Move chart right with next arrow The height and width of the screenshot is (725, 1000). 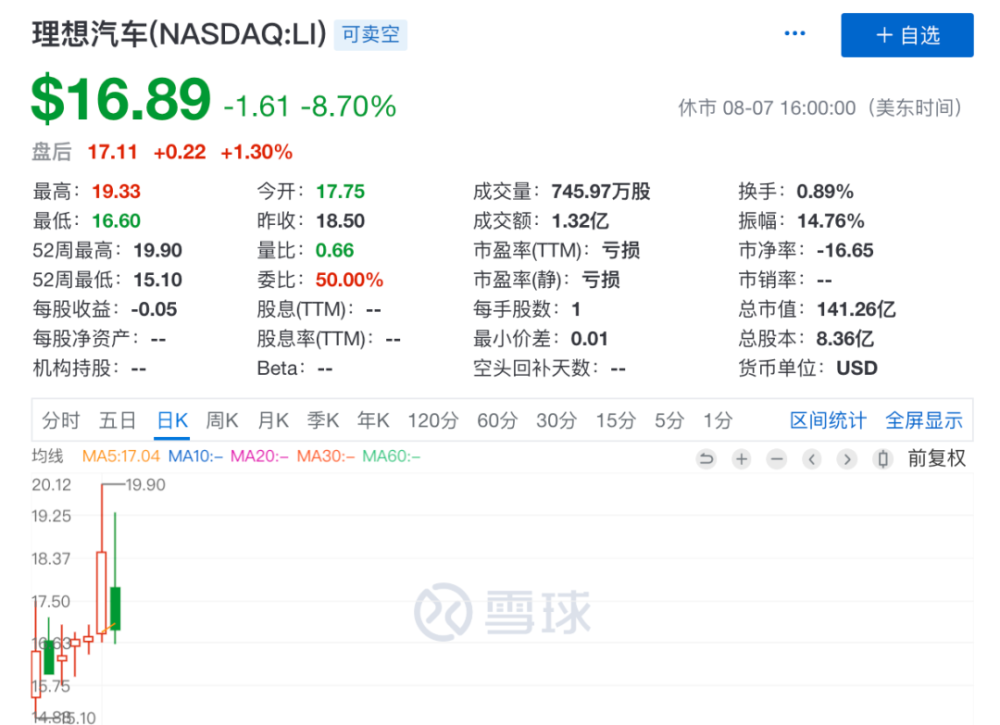[x=847, y=458]
